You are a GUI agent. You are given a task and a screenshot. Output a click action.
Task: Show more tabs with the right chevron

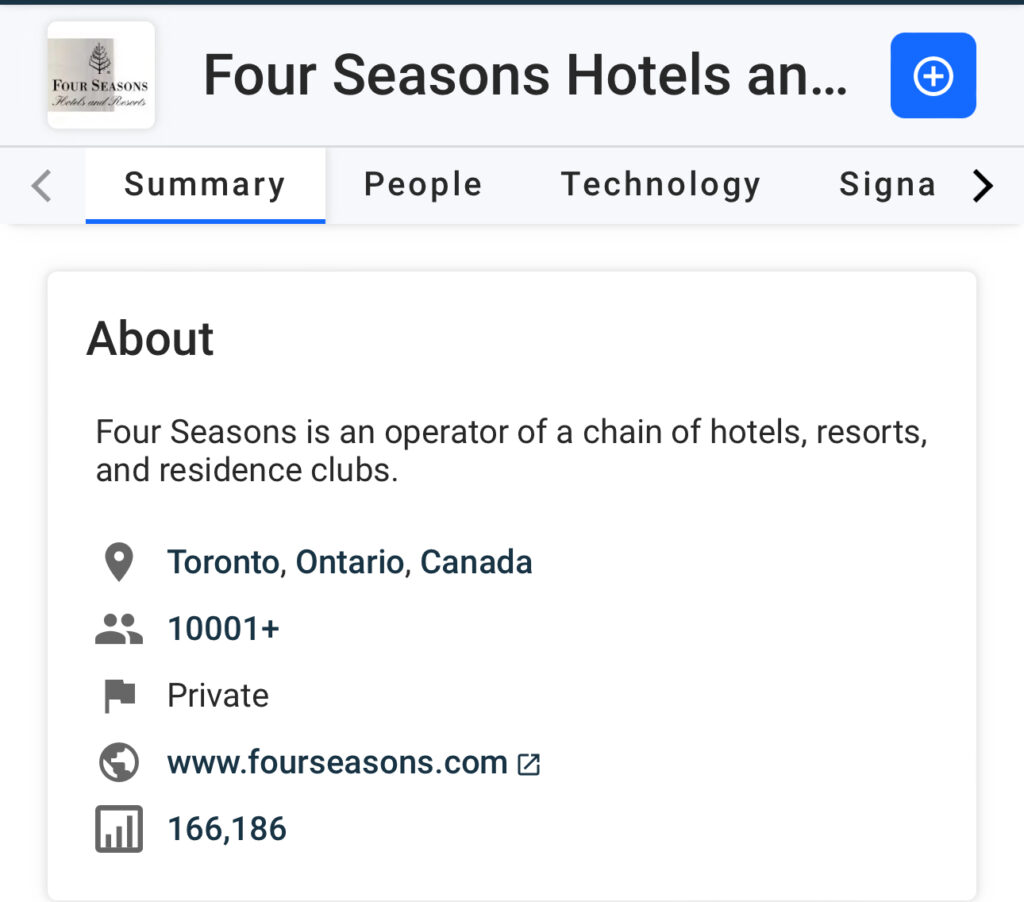pyautogui.click(x=982, y=186)
